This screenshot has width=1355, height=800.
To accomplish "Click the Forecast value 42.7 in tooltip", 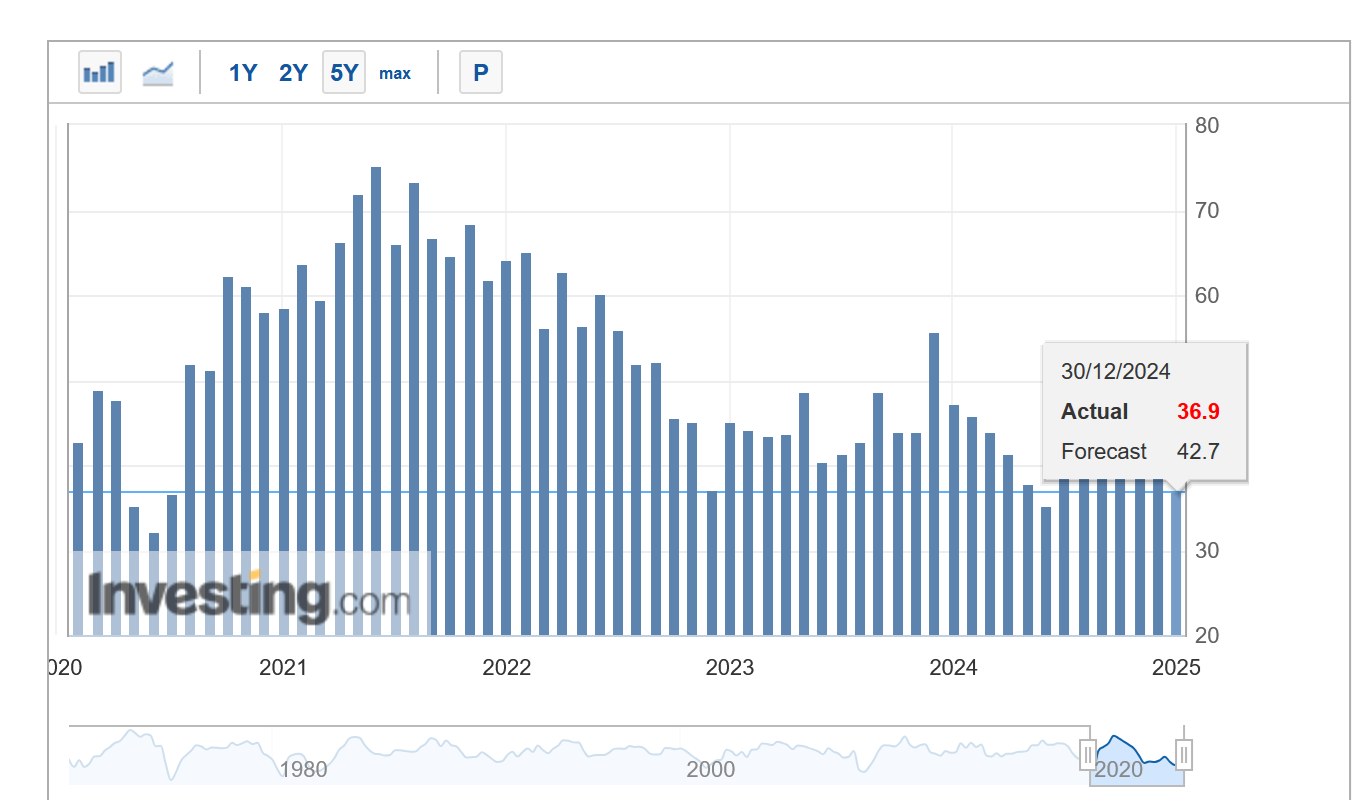I will point(1198,452).
